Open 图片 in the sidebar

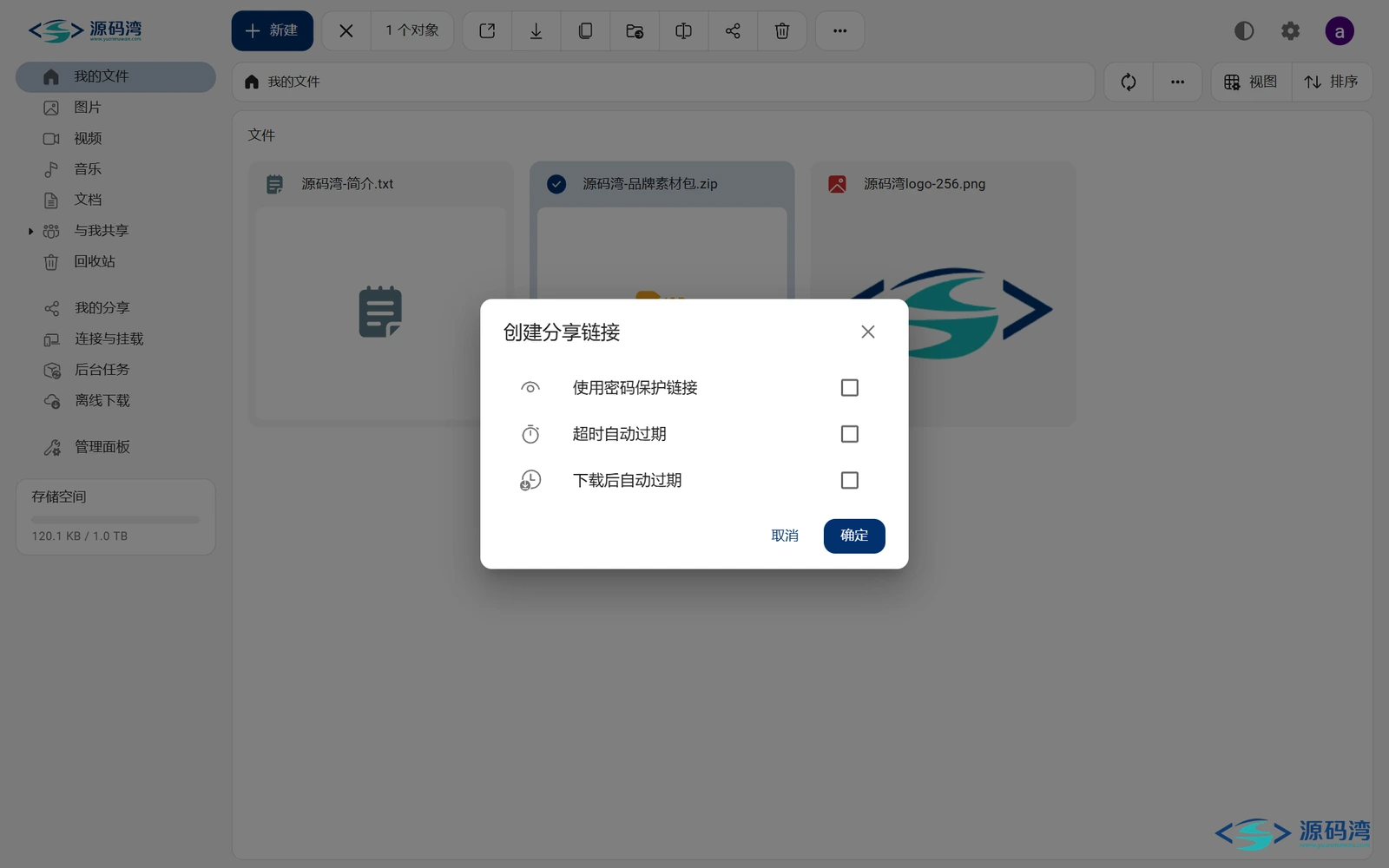point(115,108)
